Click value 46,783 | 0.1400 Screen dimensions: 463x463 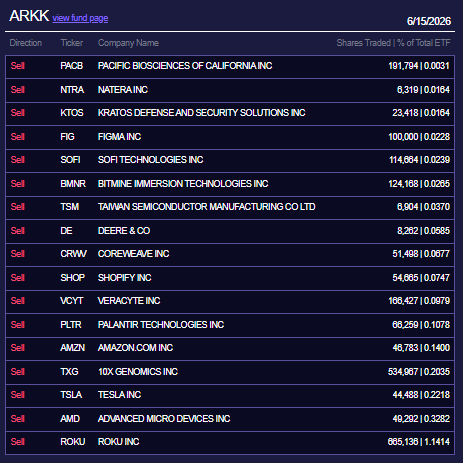click(x=421, y=348)
